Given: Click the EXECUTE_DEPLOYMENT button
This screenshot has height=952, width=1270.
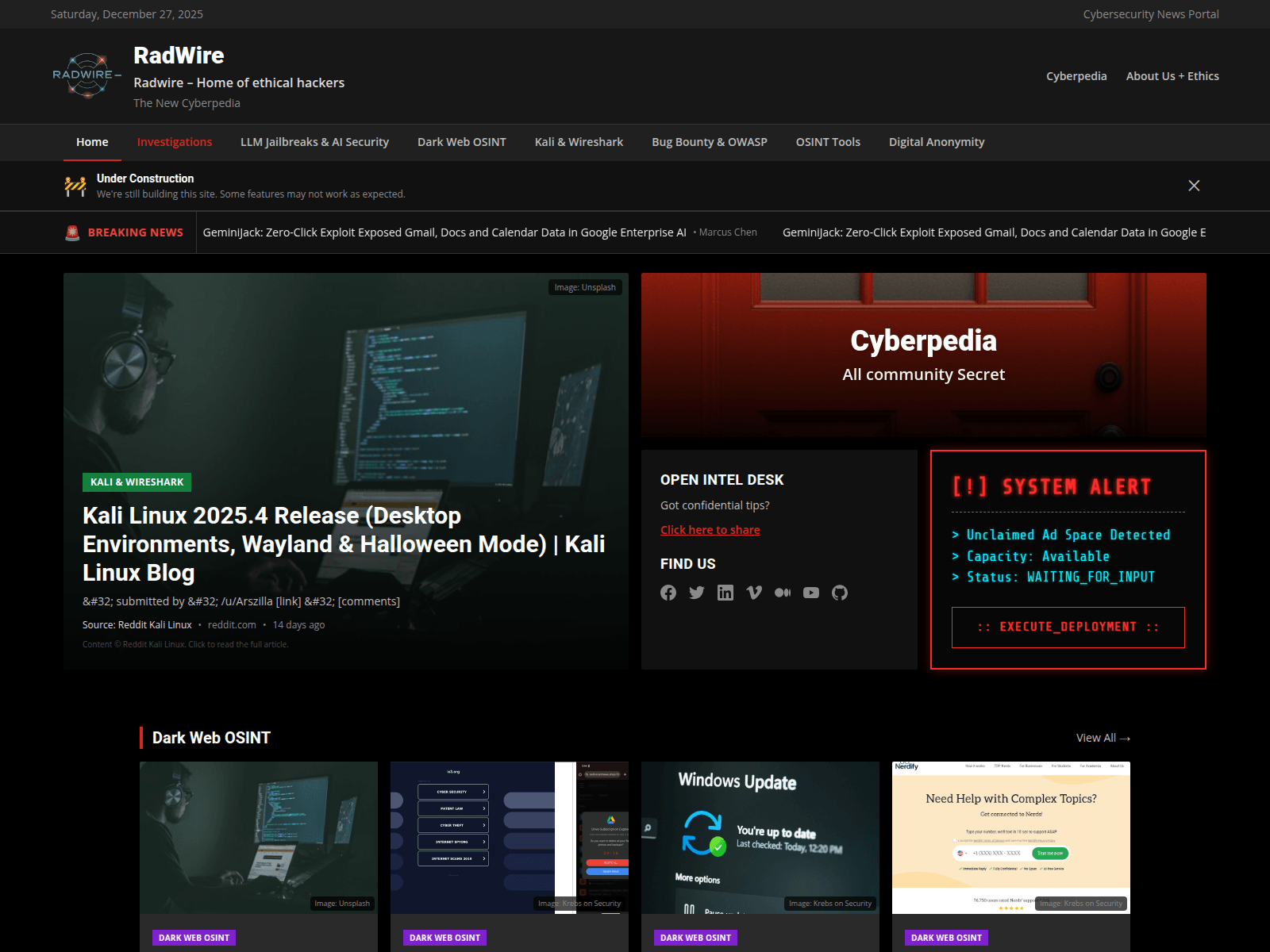Looking at the screenshot, I should tap(1068, 628).
